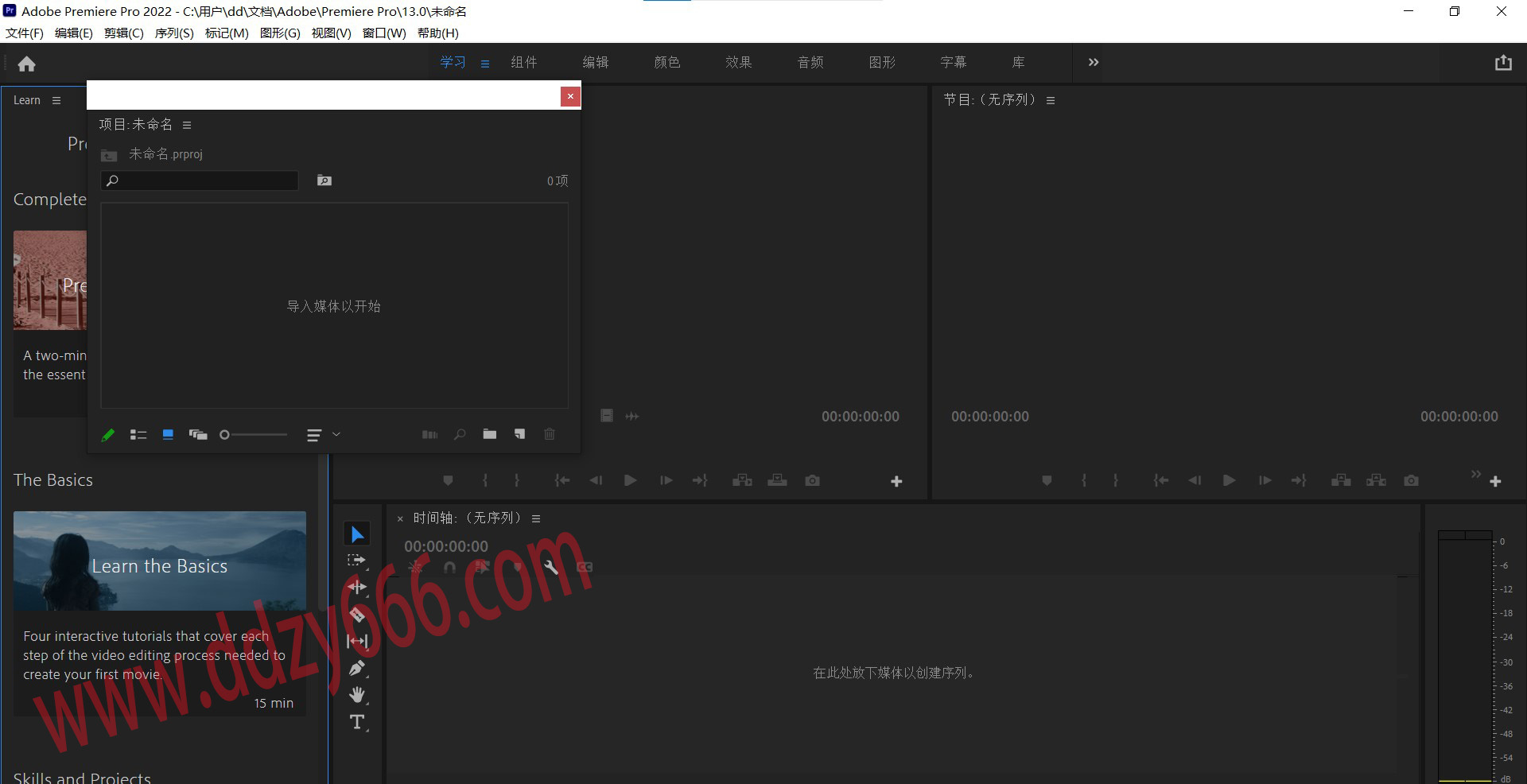
Task: Switch to the 组件 workspace tab
Action: tap(524, 62)
